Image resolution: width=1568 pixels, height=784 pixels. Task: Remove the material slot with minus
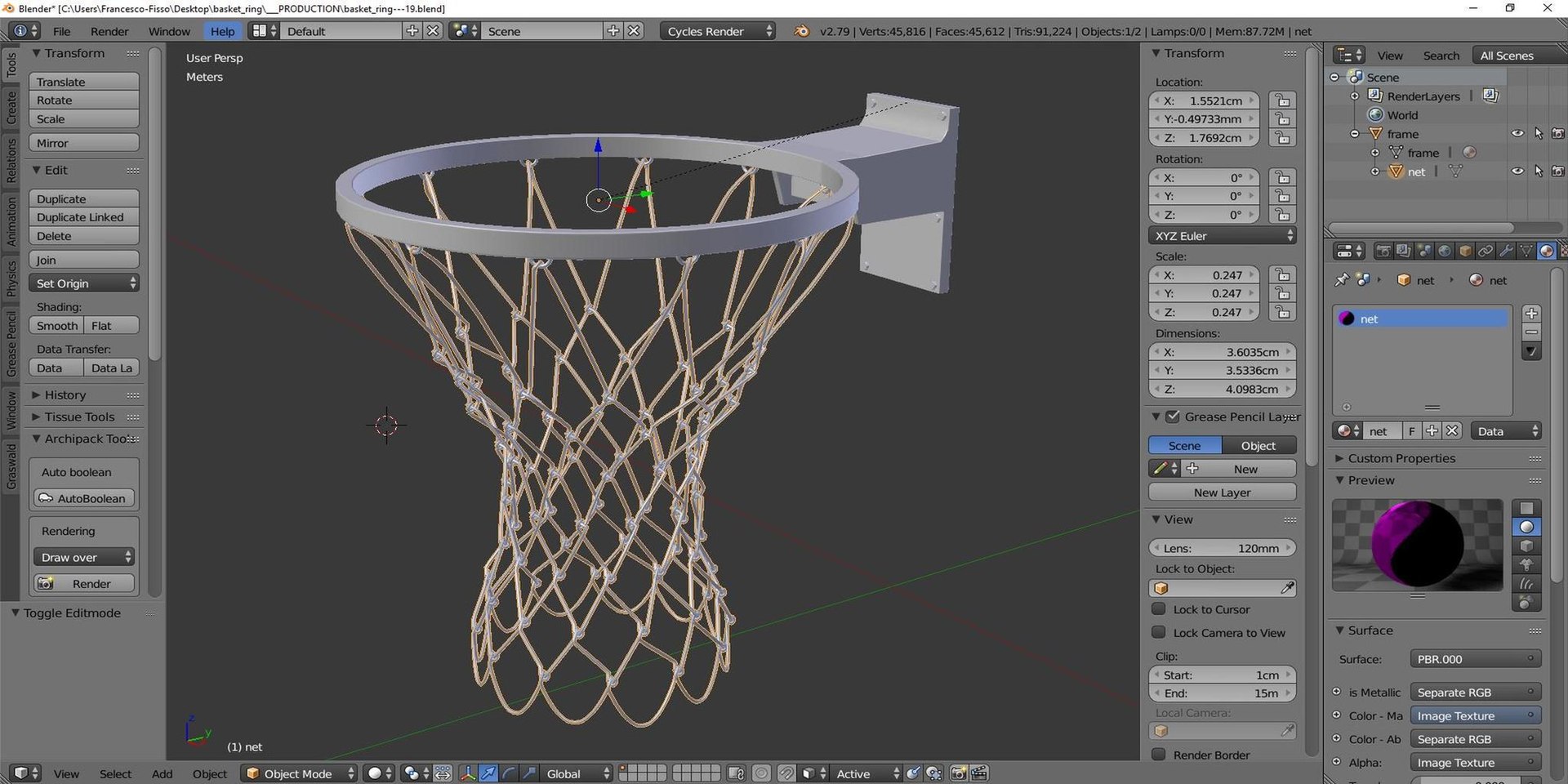click(1532, 332)
